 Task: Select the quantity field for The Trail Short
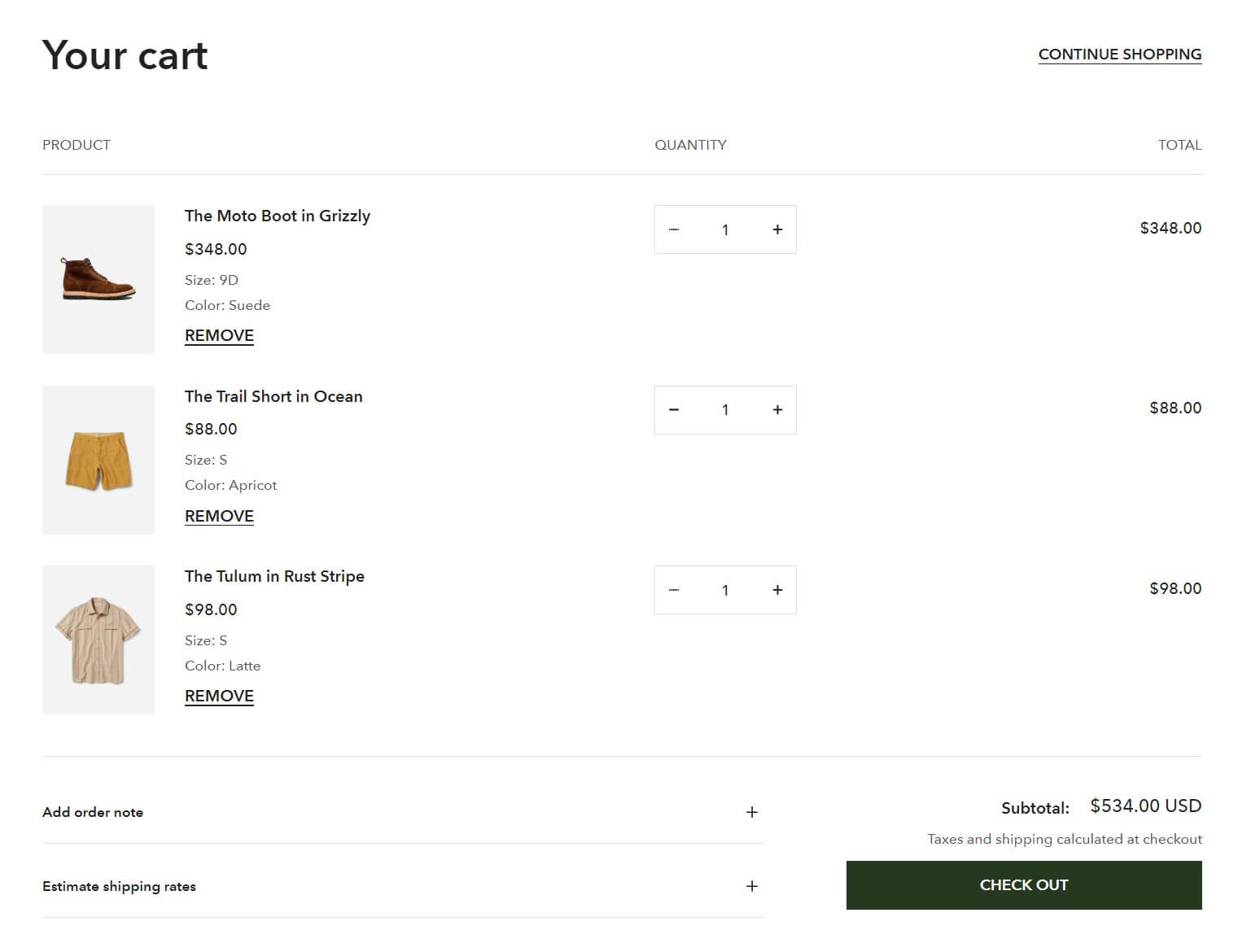(x=724, y=409)
